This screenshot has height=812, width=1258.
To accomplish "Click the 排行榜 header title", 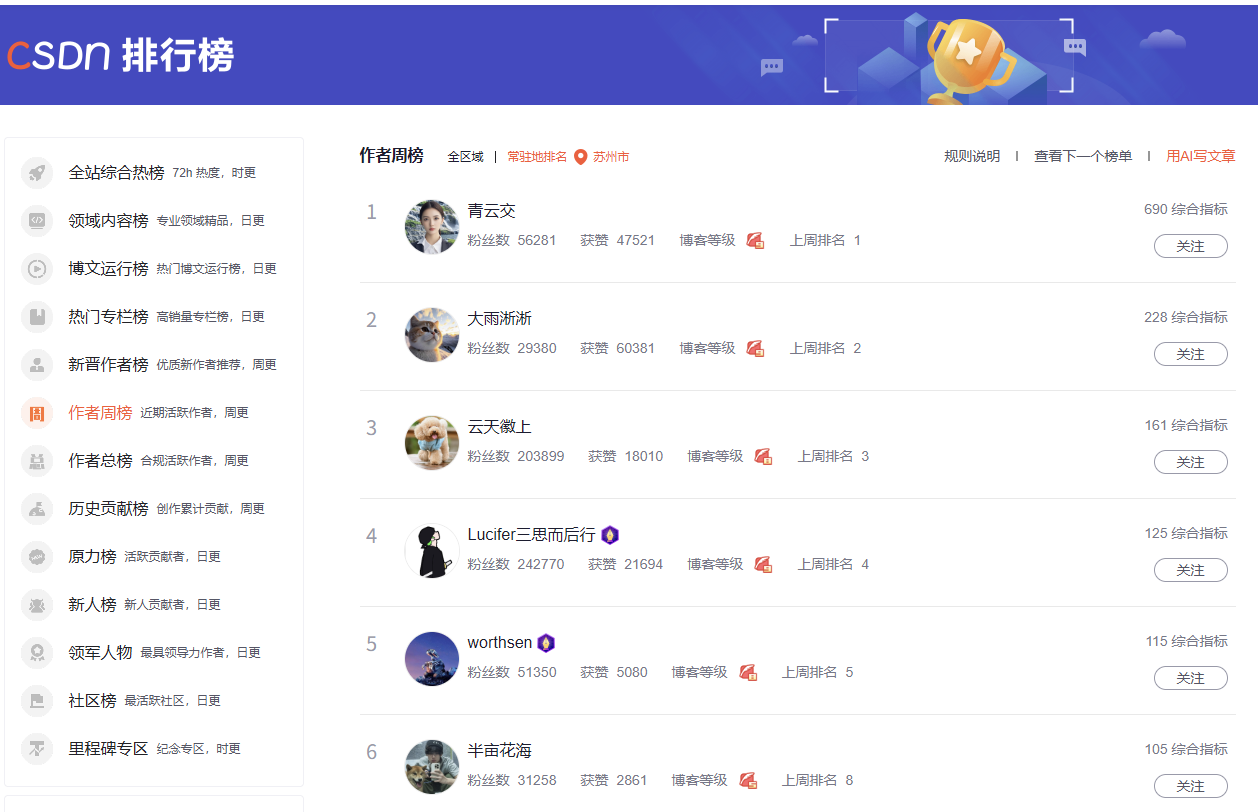I will point(178,55).
